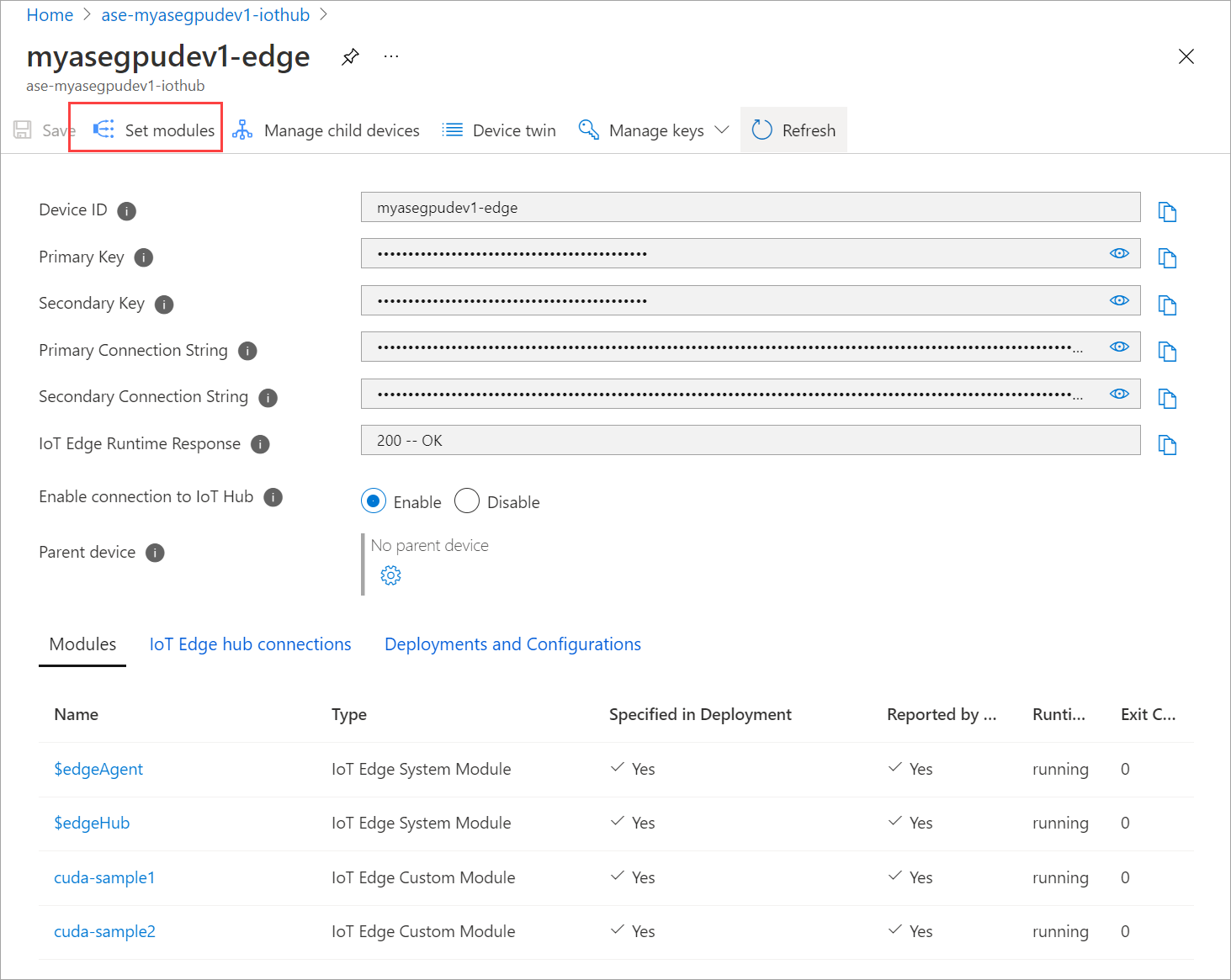Click the Primary Key field
The width and height of the screenshot is (1231, 980).
click(x=751, y=253)
